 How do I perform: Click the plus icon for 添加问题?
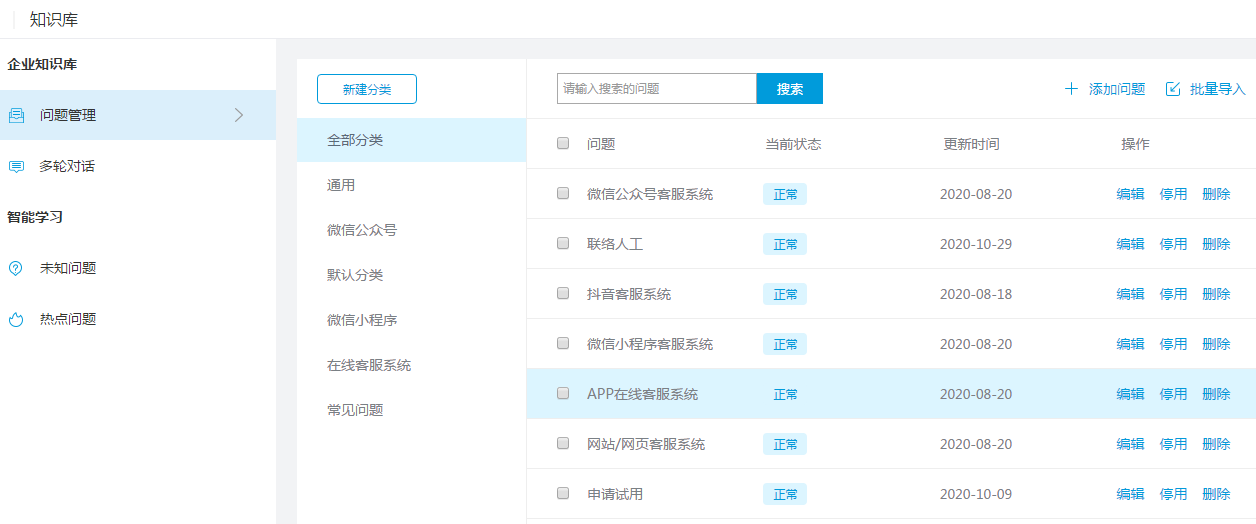1071,89
